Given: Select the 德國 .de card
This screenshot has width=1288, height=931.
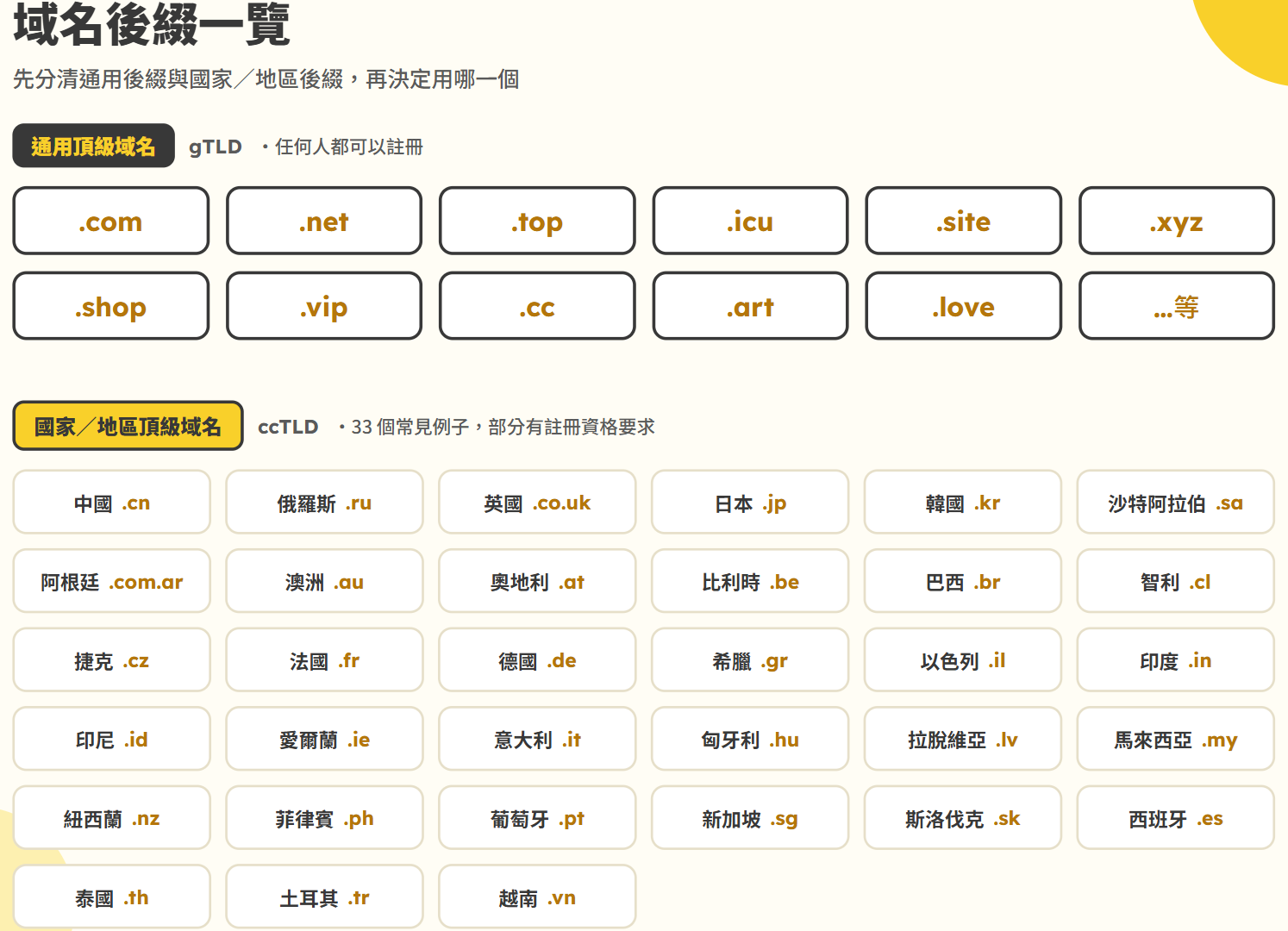Looking at the screenshot, I should pos(537,659).
